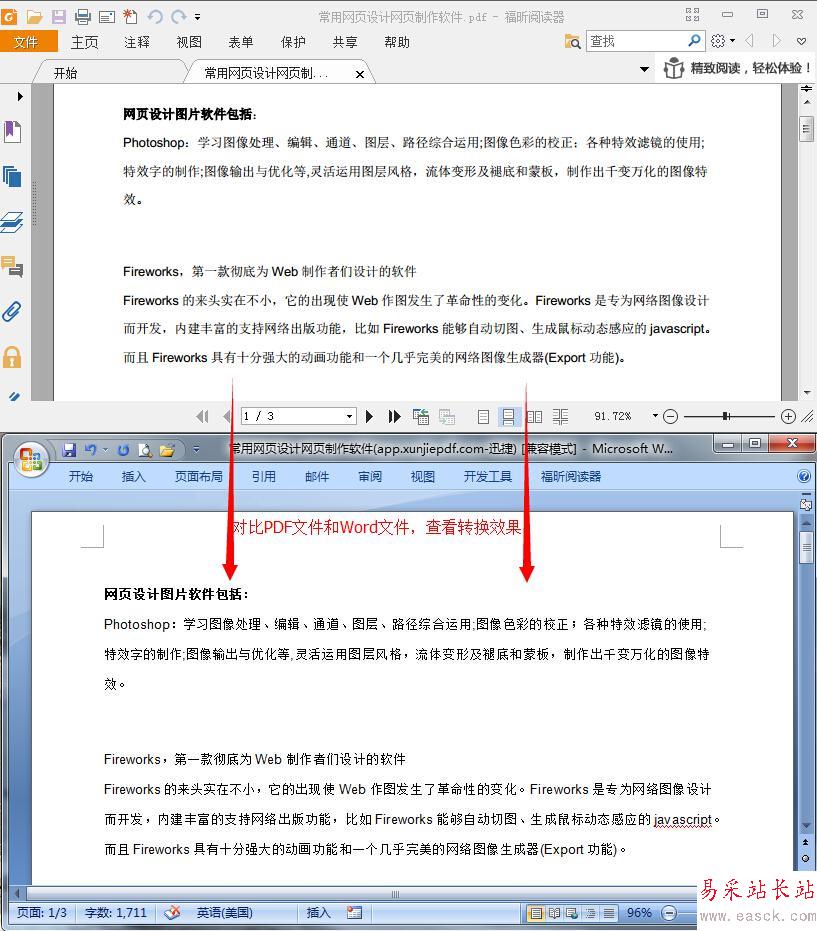Open the 帮助 tab in Foxit
This screenshot has height=931, width=817.
tap(397, 42)
